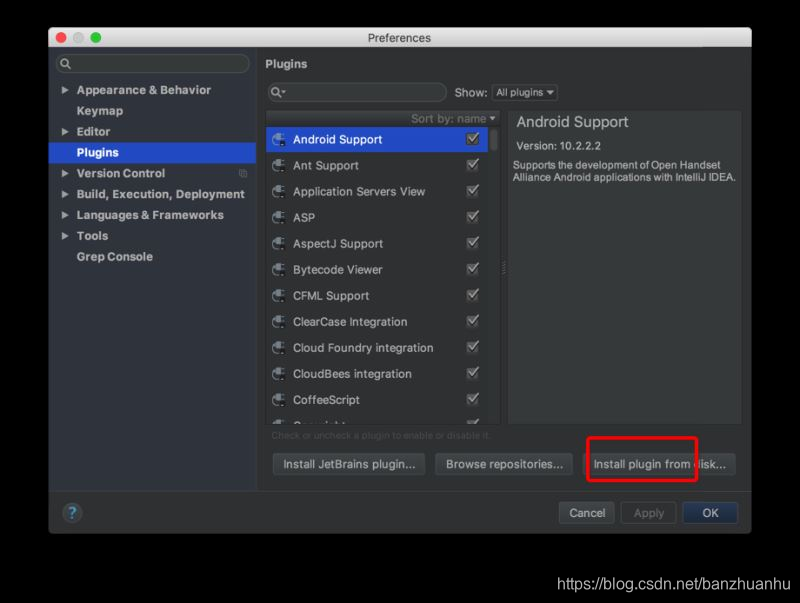Disable the ASP plugin checkbox

pyautogui.click(x=472, y=217)
